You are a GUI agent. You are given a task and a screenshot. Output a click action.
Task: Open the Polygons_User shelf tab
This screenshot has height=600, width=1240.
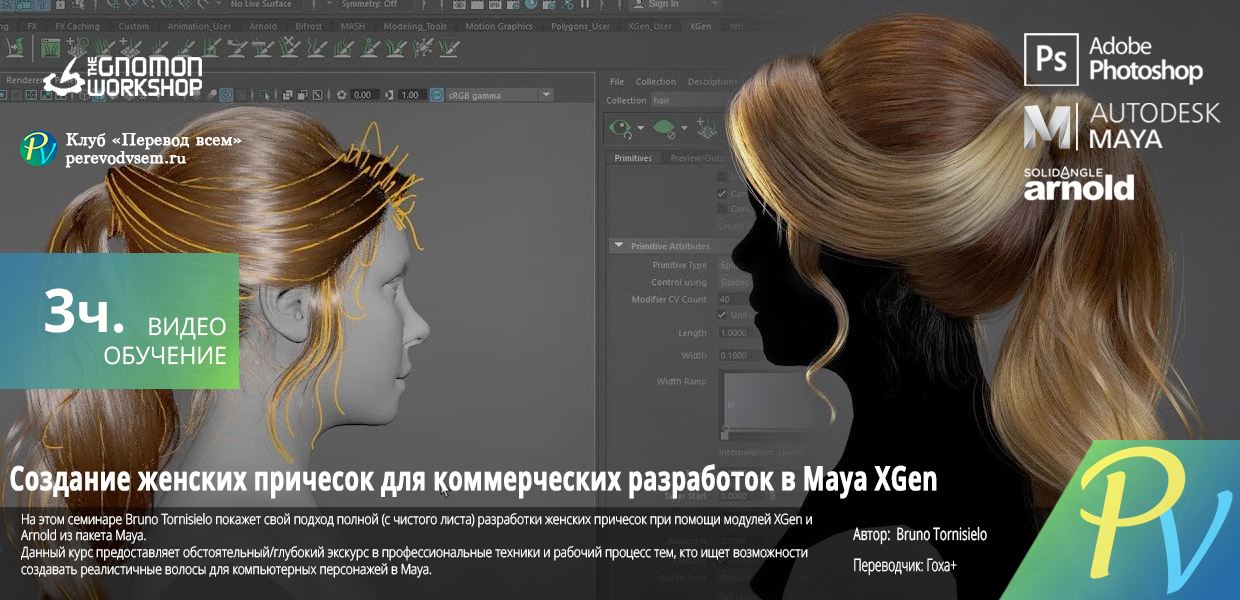pos(580,26)
